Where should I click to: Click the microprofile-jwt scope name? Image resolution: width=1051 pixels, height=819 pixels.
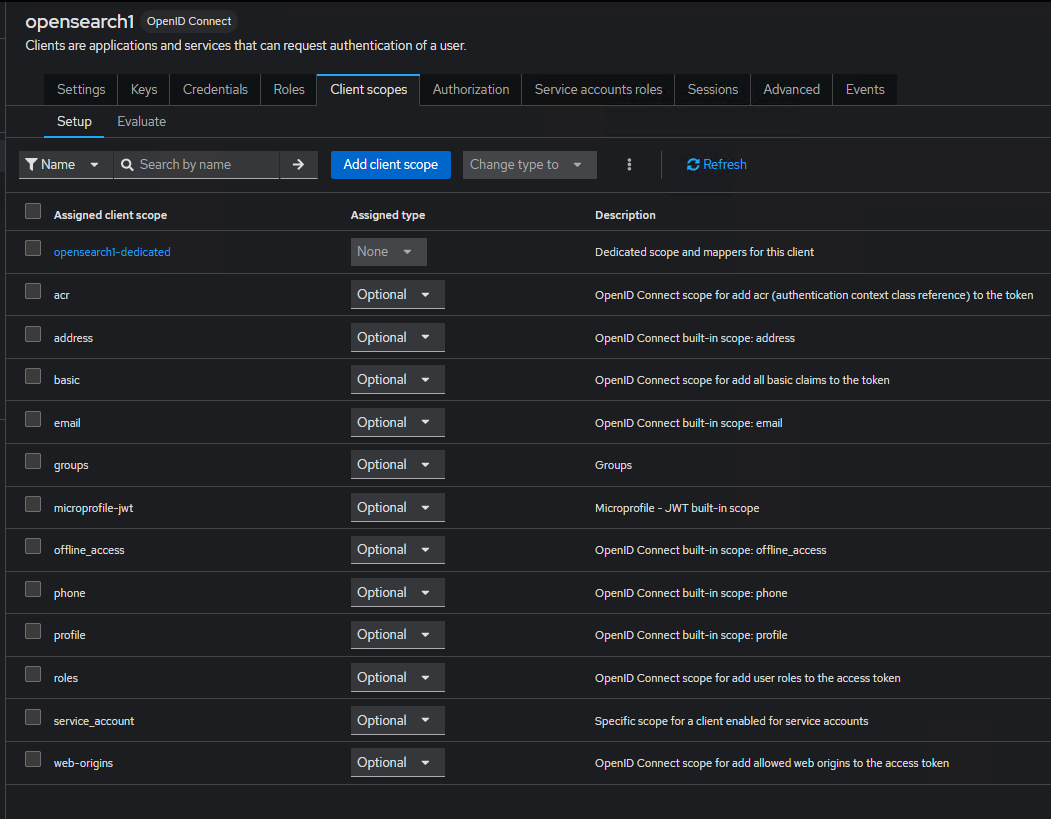pyautogui.click(x=93, y=508)
